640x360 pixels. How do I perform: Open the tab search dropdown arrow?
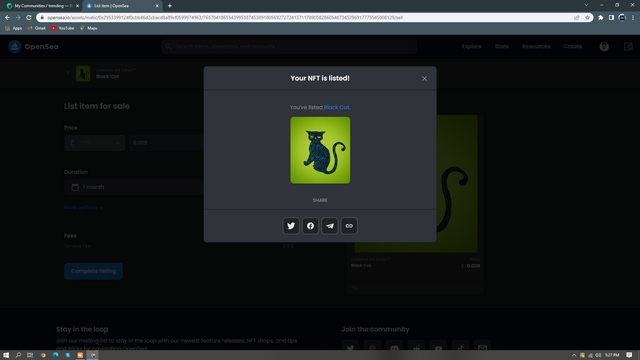[587, 5]
